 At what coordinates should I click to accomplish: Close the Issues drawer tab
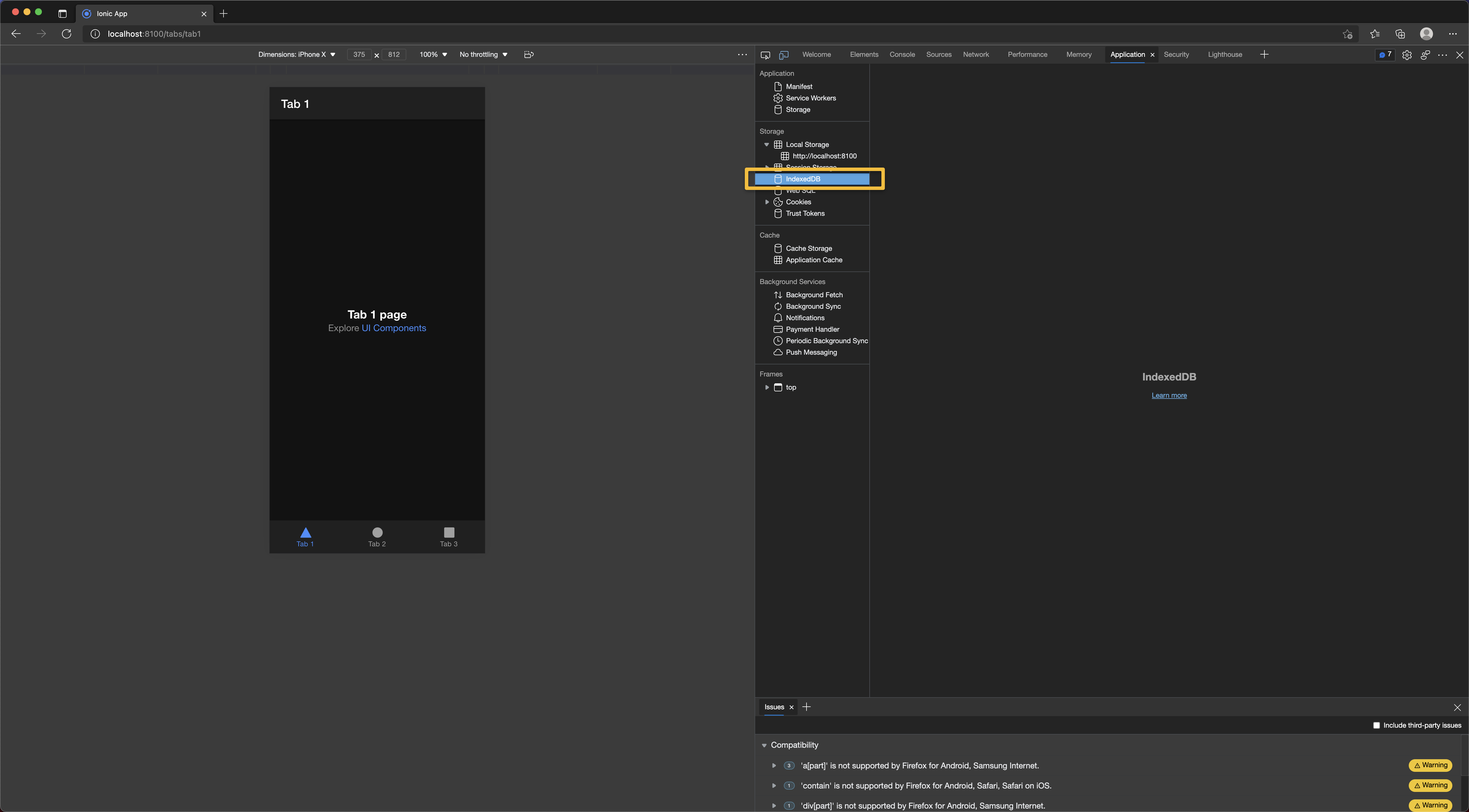tap(791, 707)
